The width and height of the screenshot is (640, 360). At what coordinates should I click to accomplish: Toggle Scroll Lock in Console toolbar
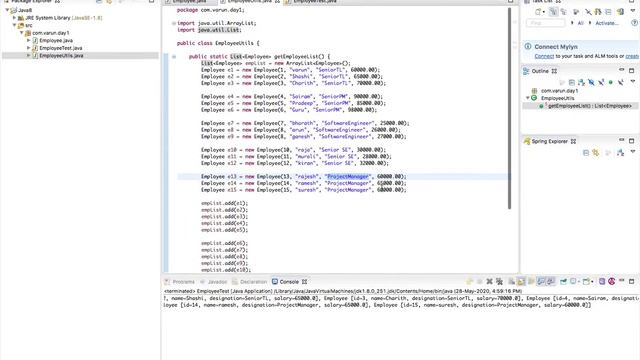click(x=521, y=281)
